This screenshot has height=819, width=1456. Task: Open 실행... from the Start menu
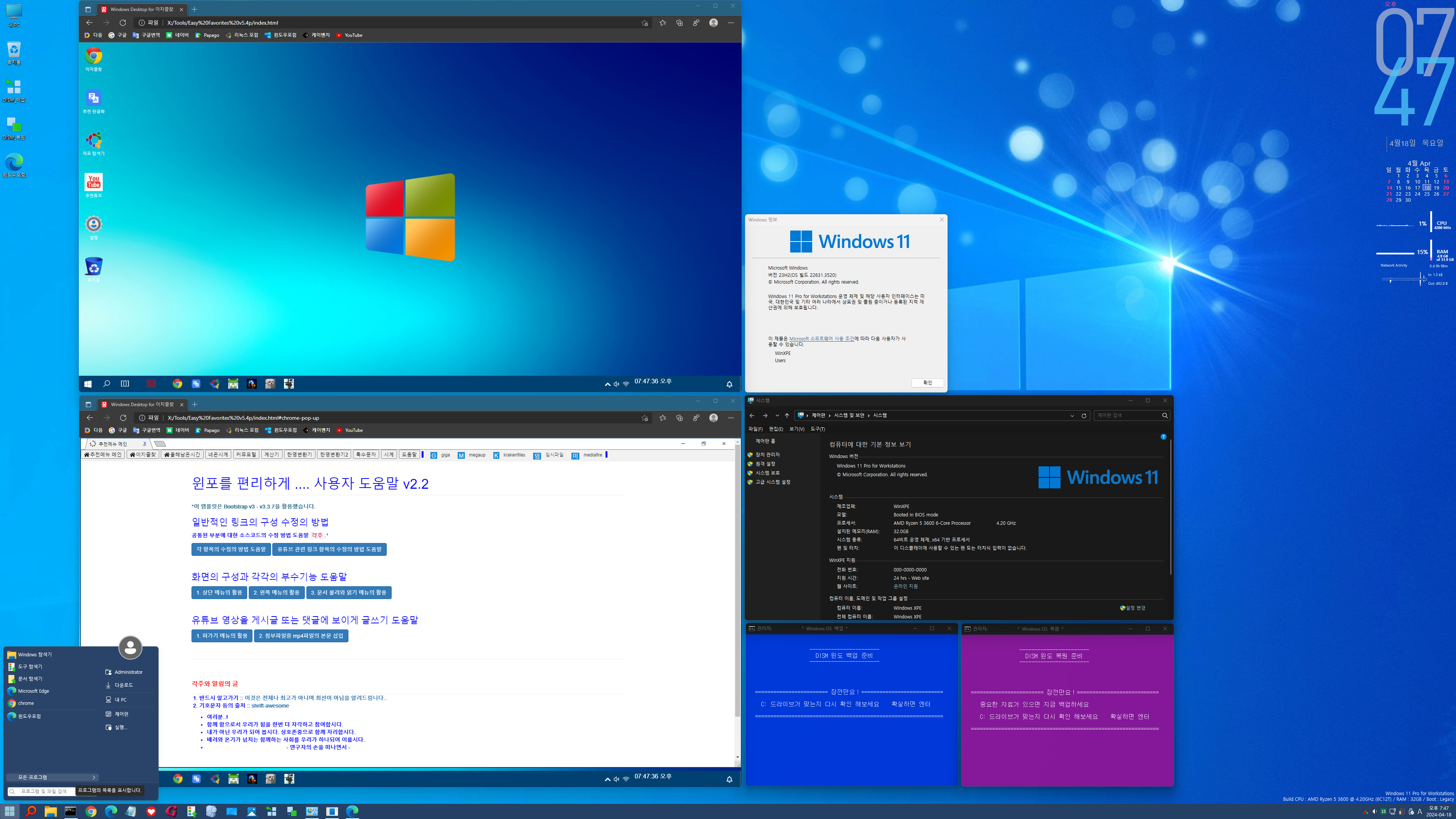click(116, 728)
